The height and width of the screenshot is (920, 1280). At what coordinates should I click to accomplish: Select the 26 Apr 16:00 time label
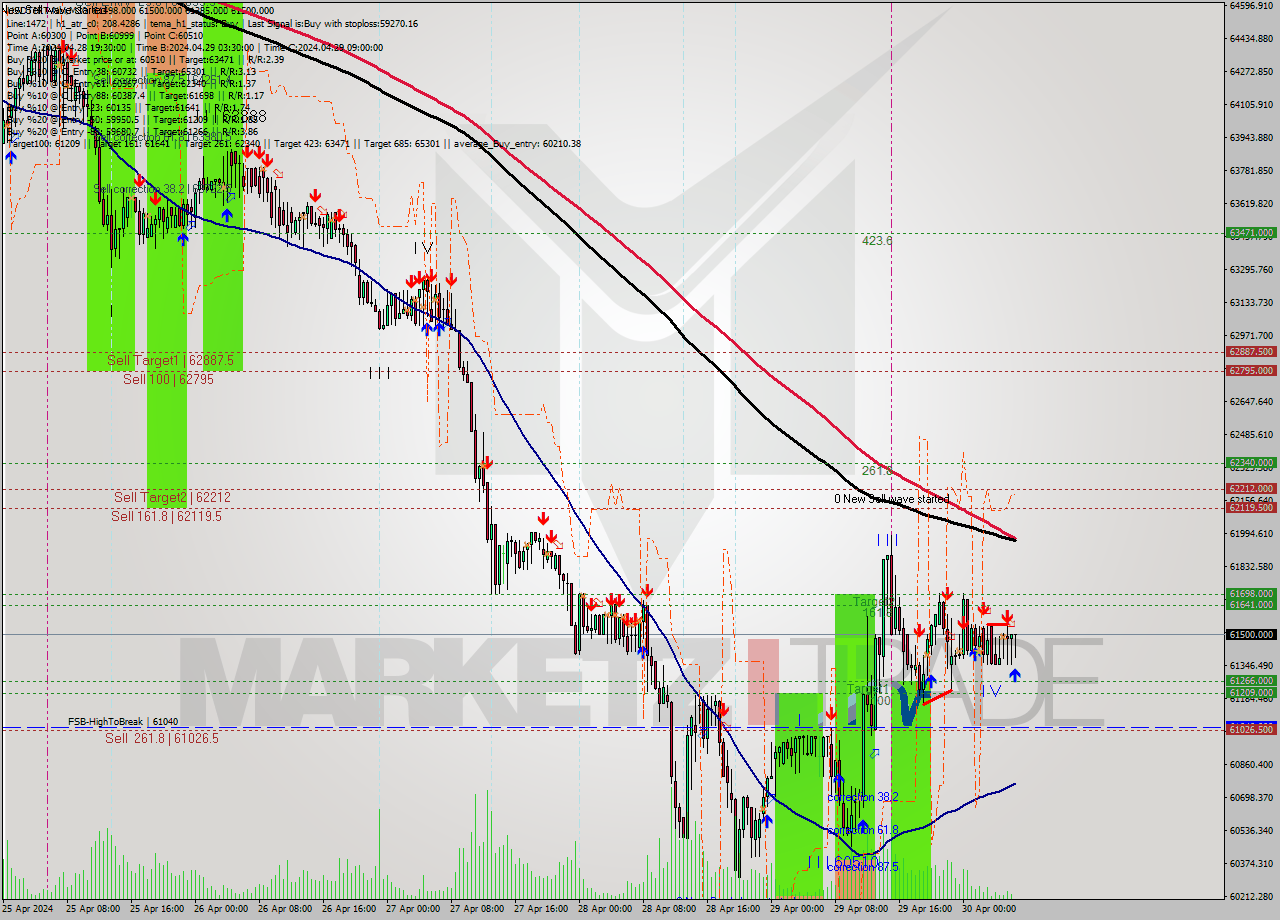(347, 909)
